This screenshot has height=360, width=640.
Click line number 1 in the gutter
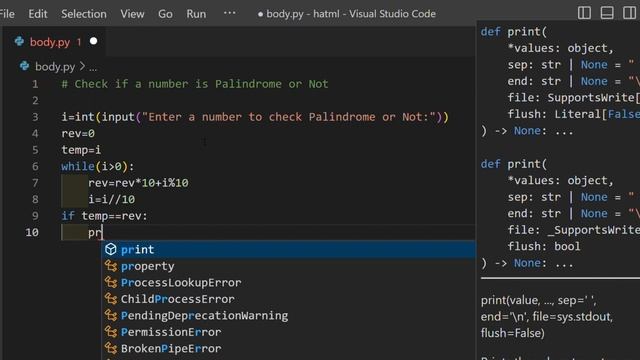point(35,84)
